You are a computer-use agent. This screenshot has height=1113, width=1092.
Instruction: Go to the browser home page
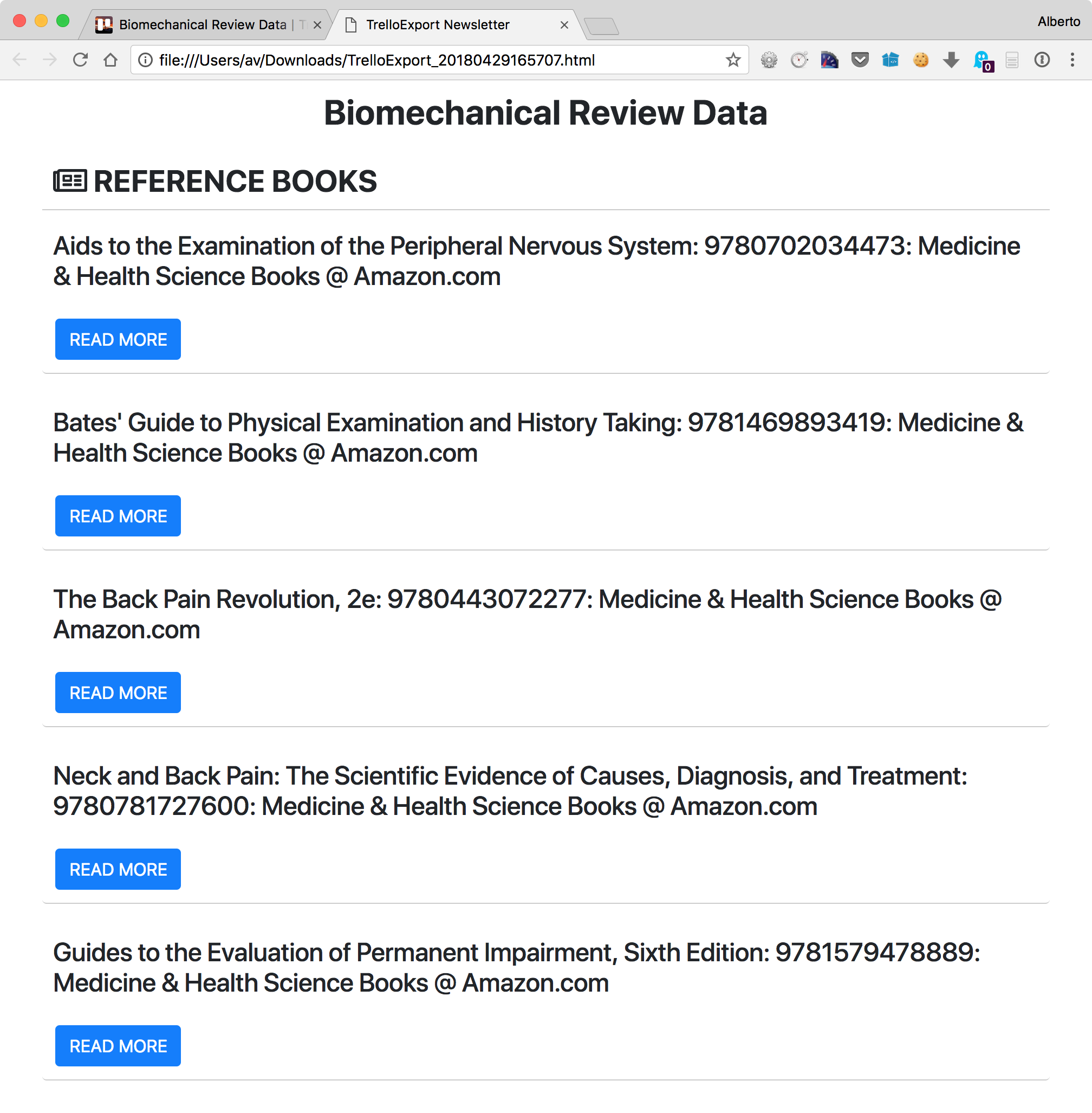110,60
